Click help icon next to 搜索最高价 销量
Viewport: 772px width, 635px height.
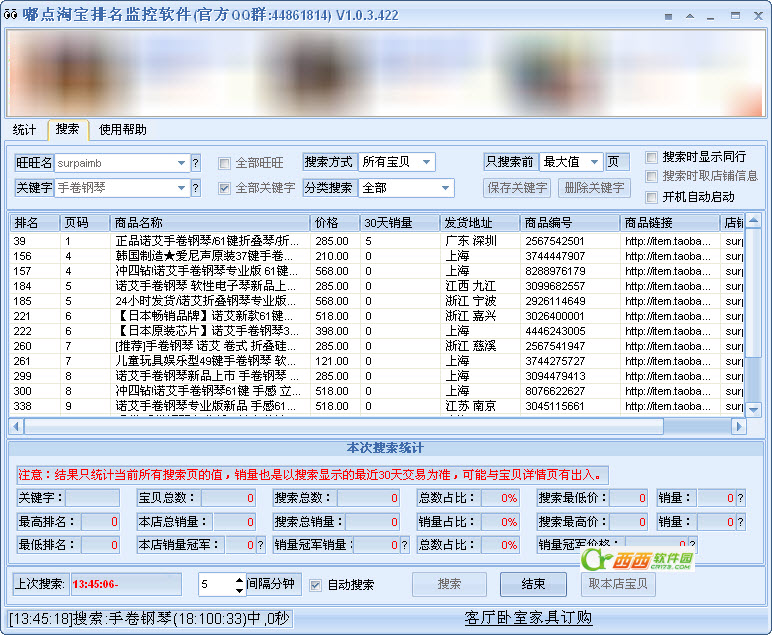pos(740,522)
